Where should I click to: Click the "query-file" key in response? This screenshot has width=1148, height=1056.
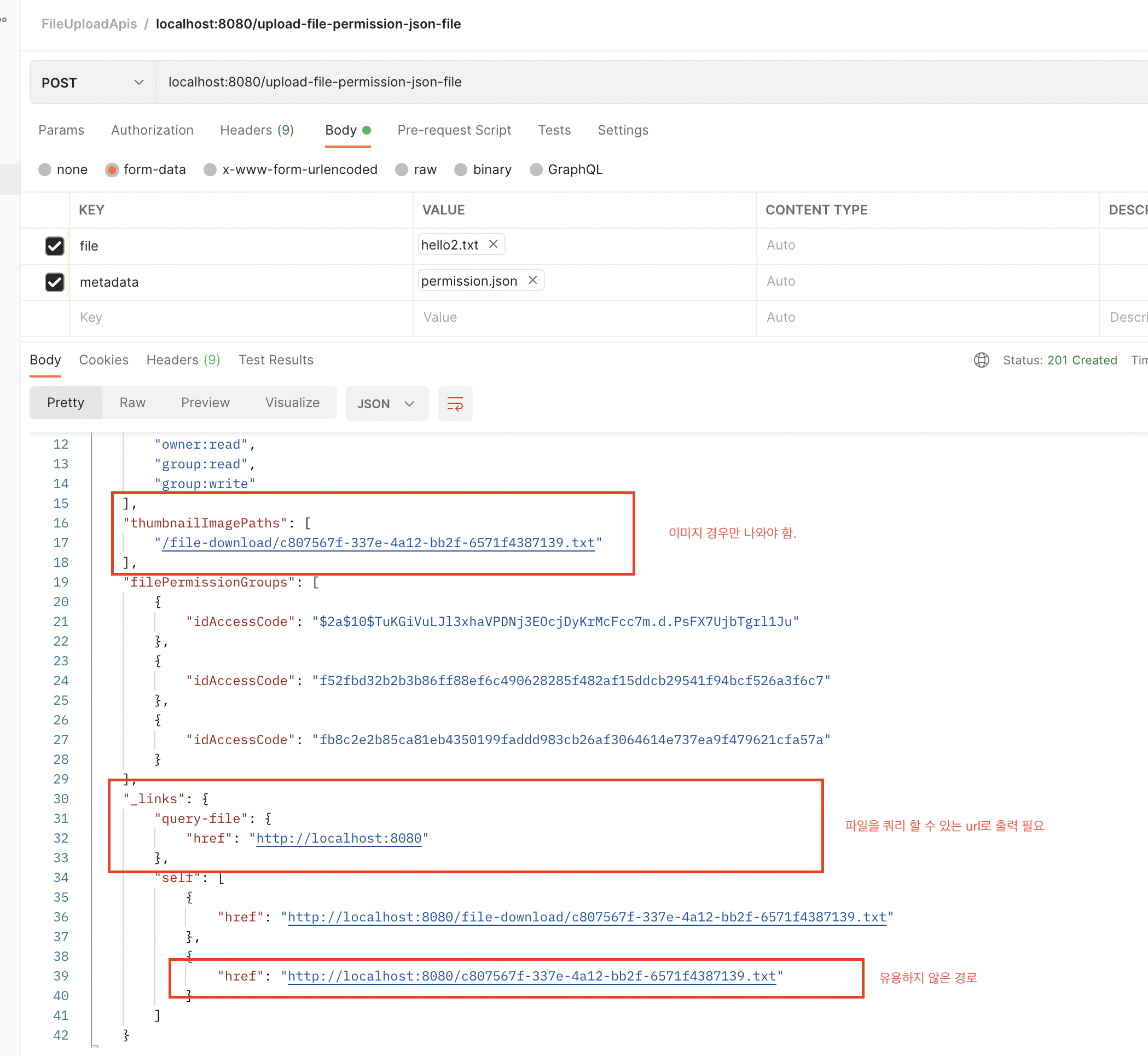coord(201,819)
